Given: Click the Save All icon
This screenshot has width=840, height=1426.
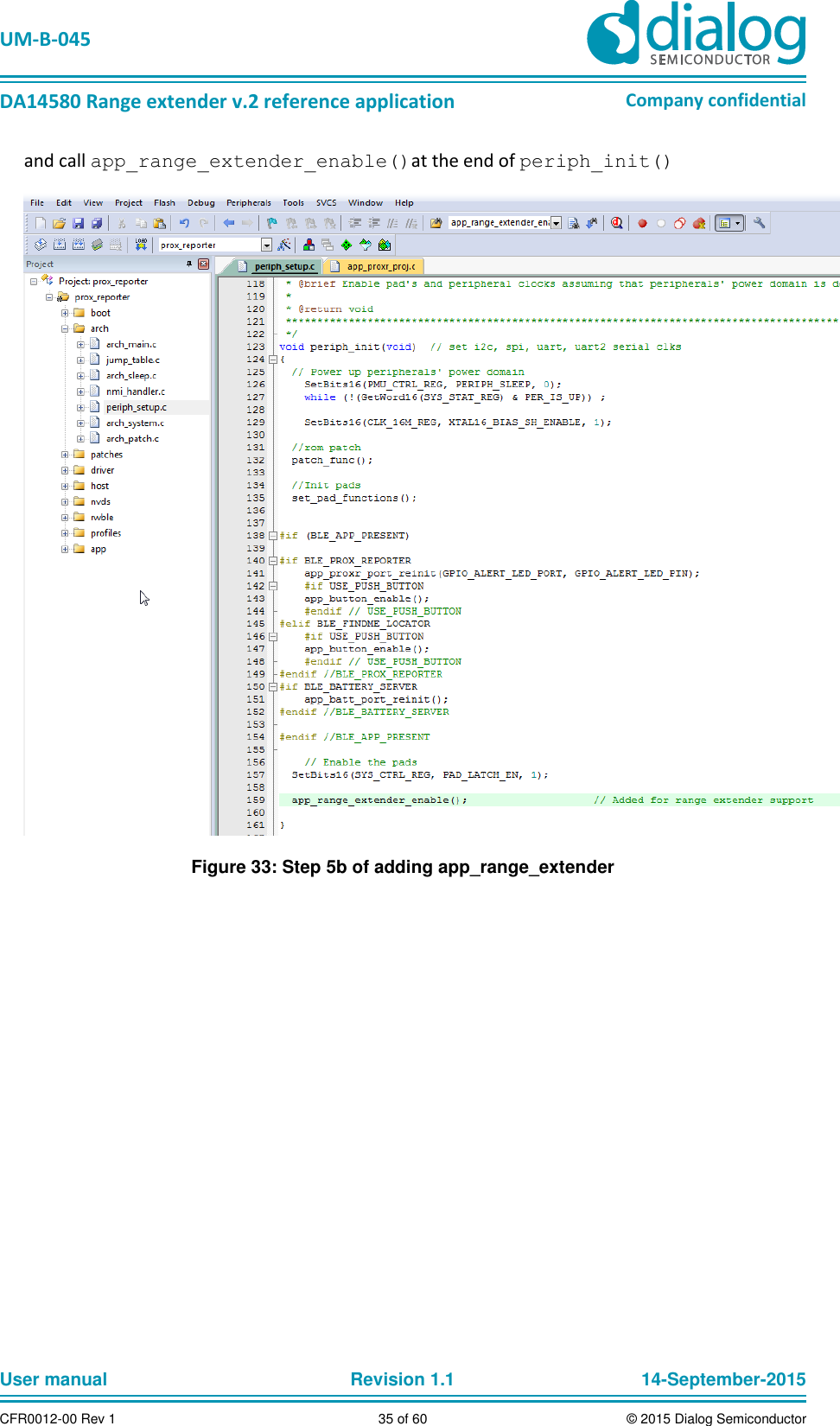Looking at the screenshot, I should [97, 223].
